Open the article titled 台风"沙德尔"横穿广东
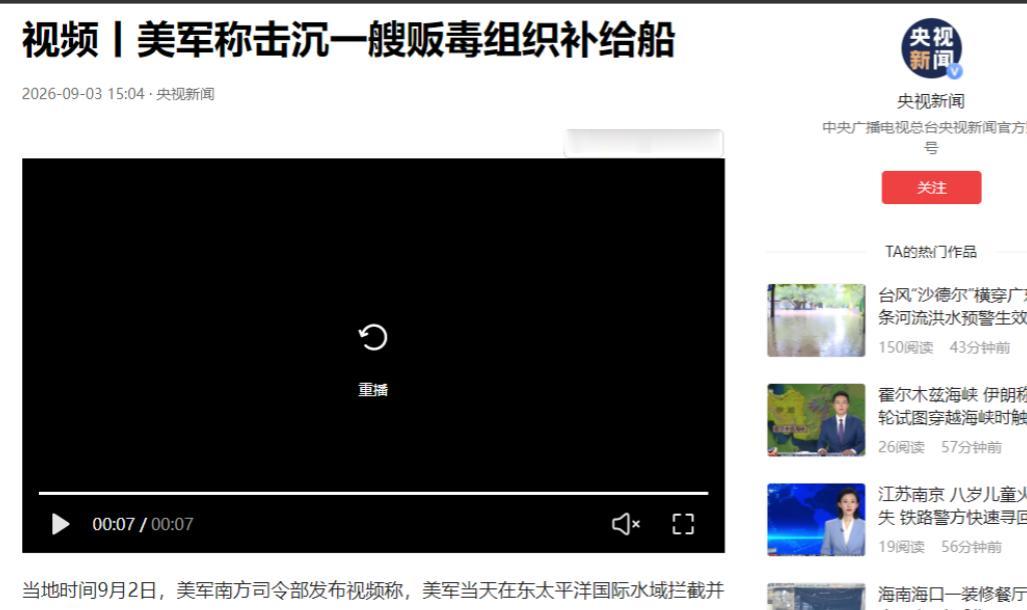This screenshot has height=610, width=1027. 952,306
